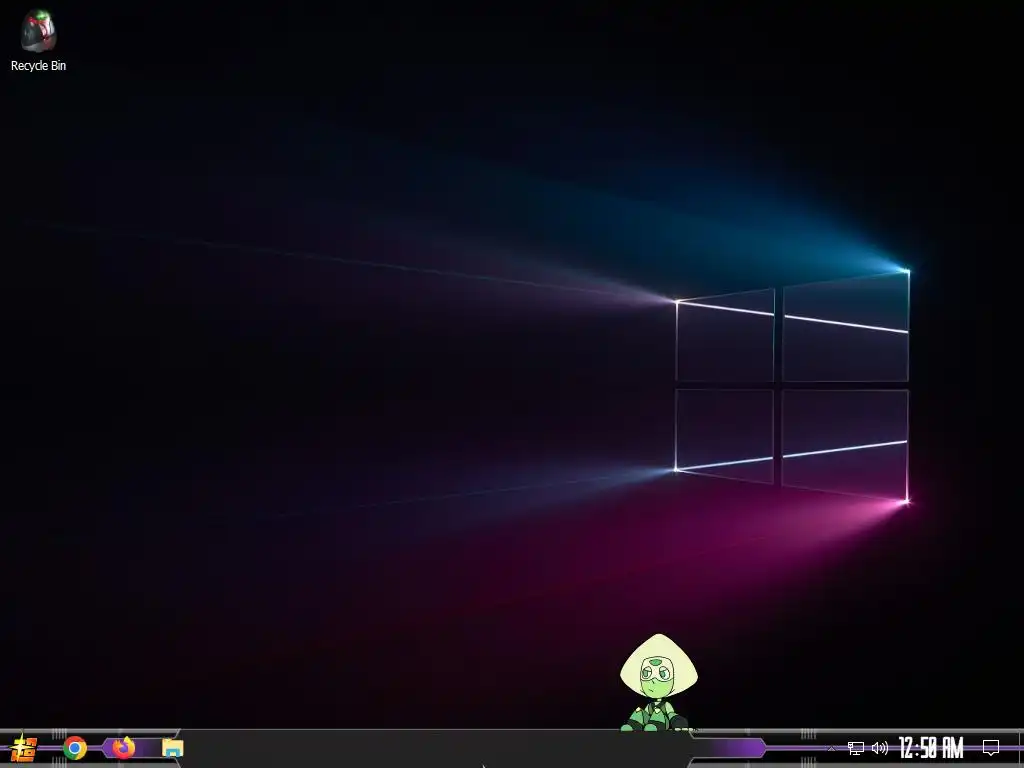Open File Explorer from the taskbar

coord(172,748)
